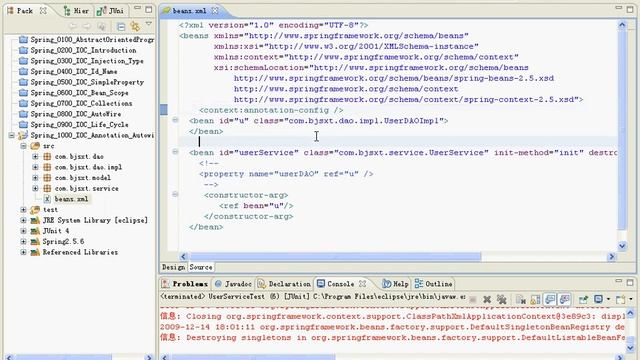Collapse all in Package Explorer
The image size is (640, 360).
(x=121, y=27)
